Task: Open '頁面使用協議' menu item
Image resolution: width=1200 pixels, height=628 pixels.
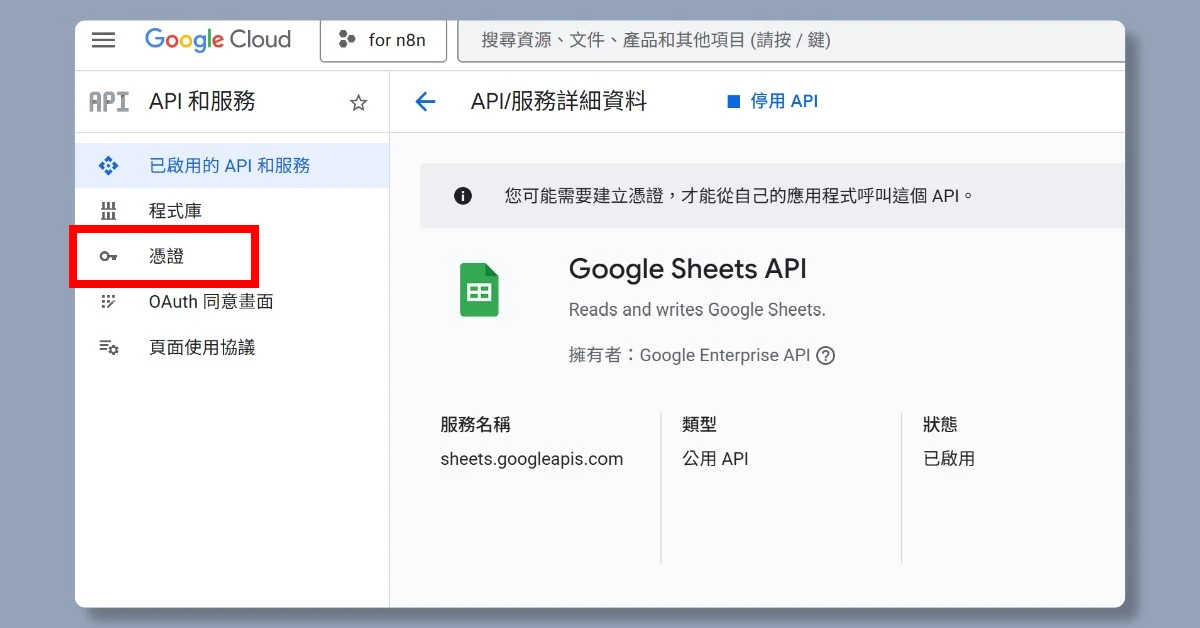Action: (x=232, y=347)
